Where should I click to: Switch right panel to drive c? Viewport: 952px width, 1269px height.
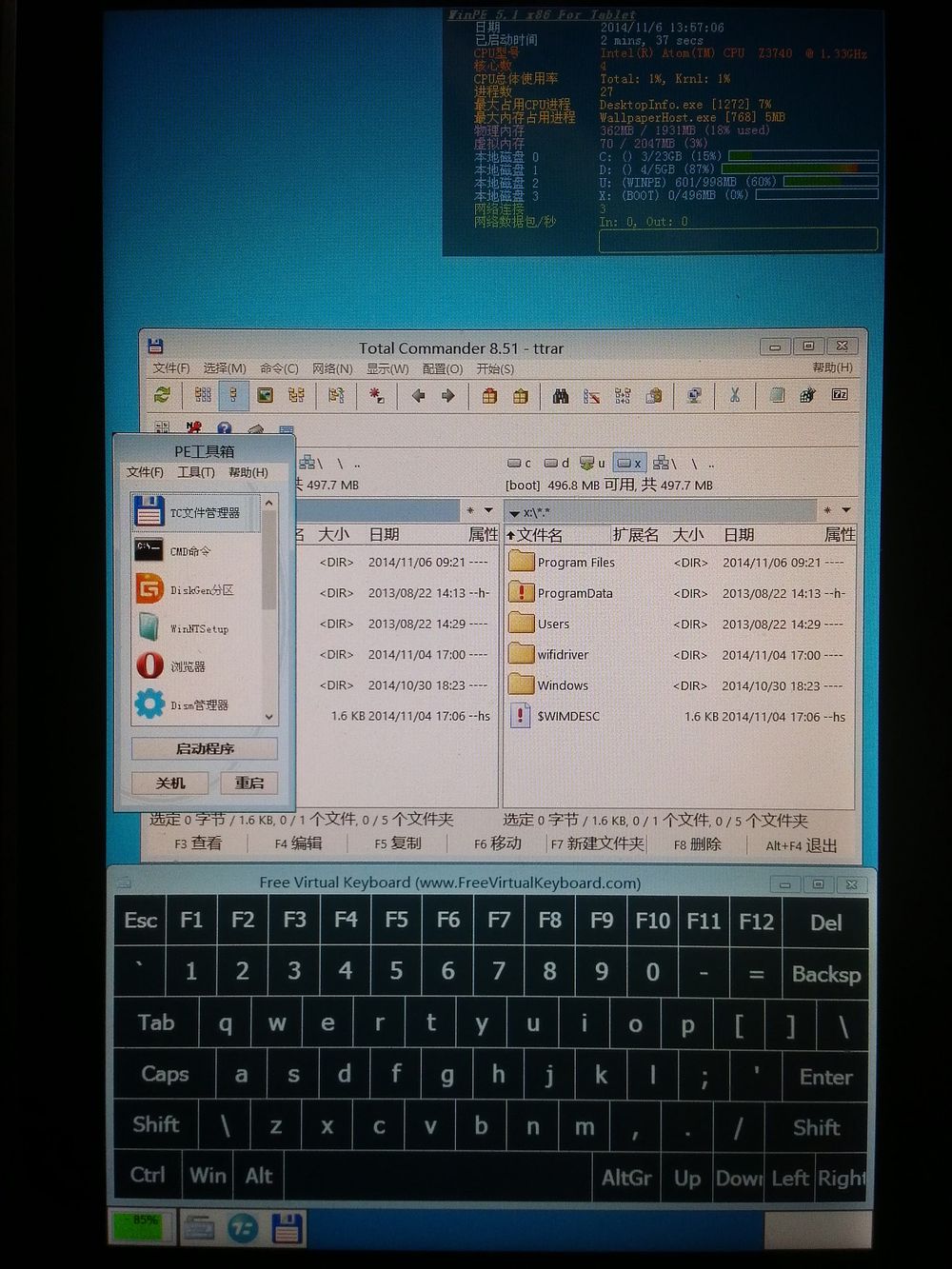(x=520, y=464)
